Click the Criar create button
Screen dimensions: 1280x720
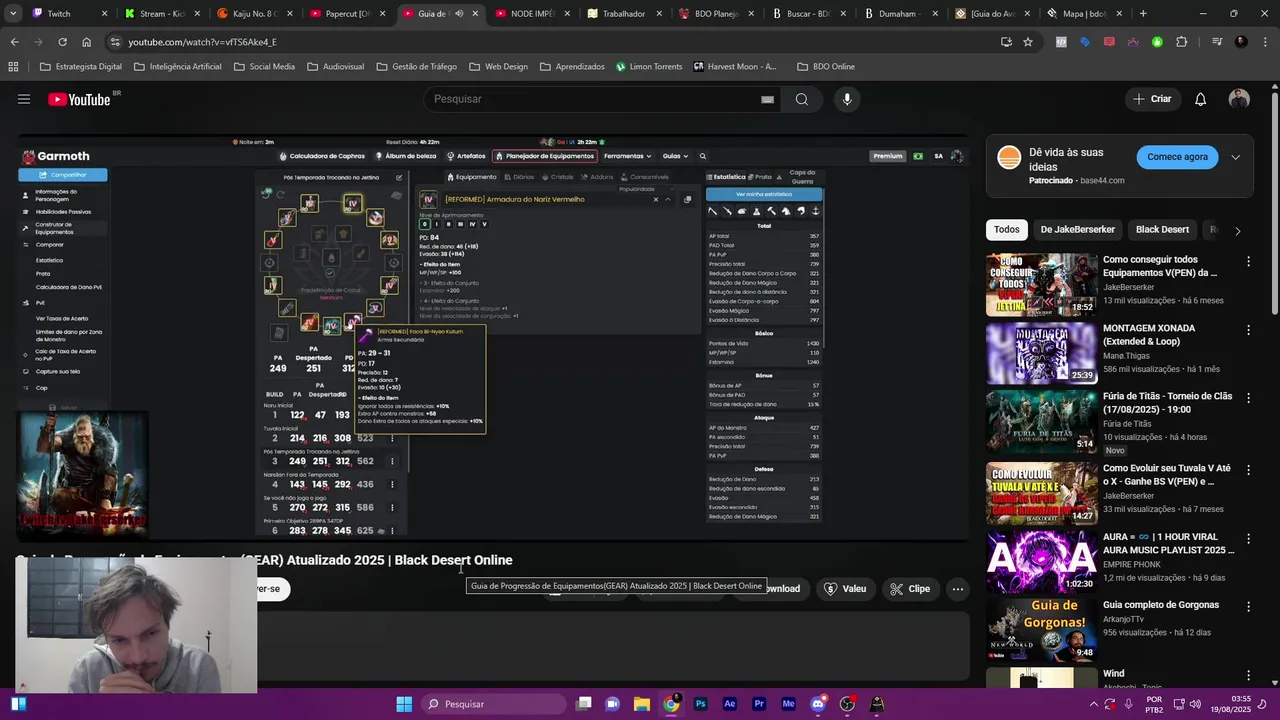click(1152, 99)
